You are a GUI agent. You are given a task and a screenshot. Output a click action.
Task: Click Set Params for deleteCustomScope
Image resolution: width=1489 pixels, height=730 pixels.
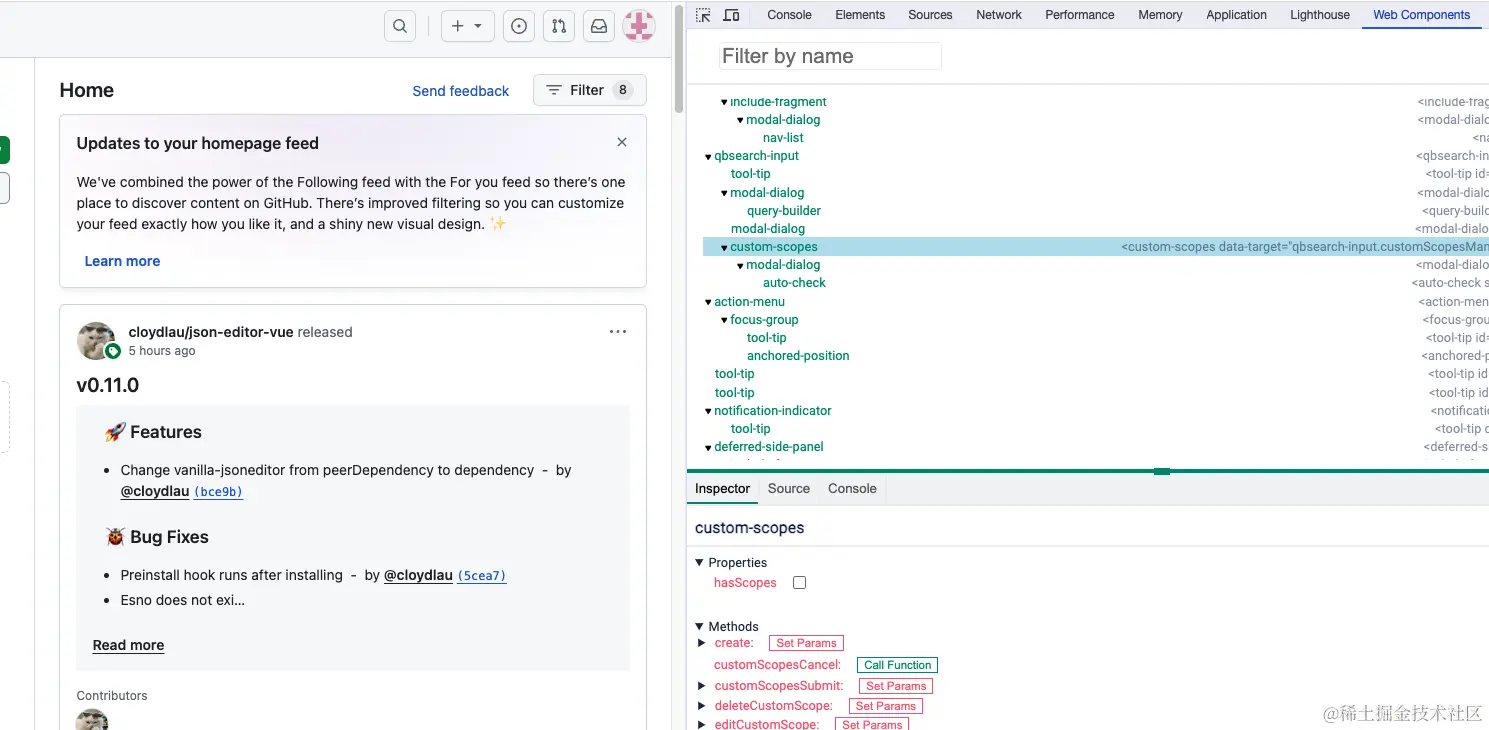tap(886, 706)
